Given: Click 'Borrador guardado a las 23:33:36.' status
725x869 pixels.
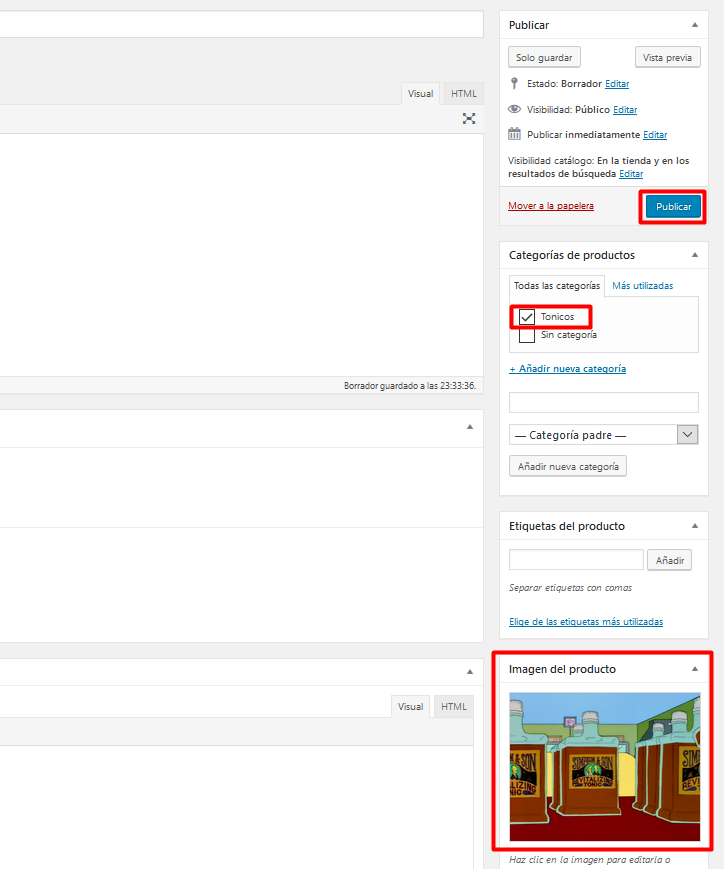Looking at the screenshot, I should 410,386.
